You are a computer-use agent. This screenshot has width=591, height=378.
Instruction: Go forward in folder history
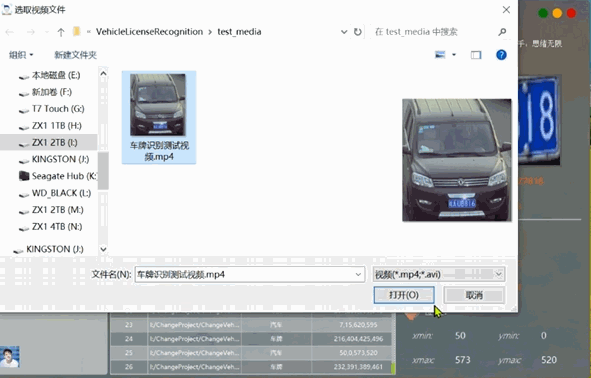pyautogui.click(x=31, y=32)
